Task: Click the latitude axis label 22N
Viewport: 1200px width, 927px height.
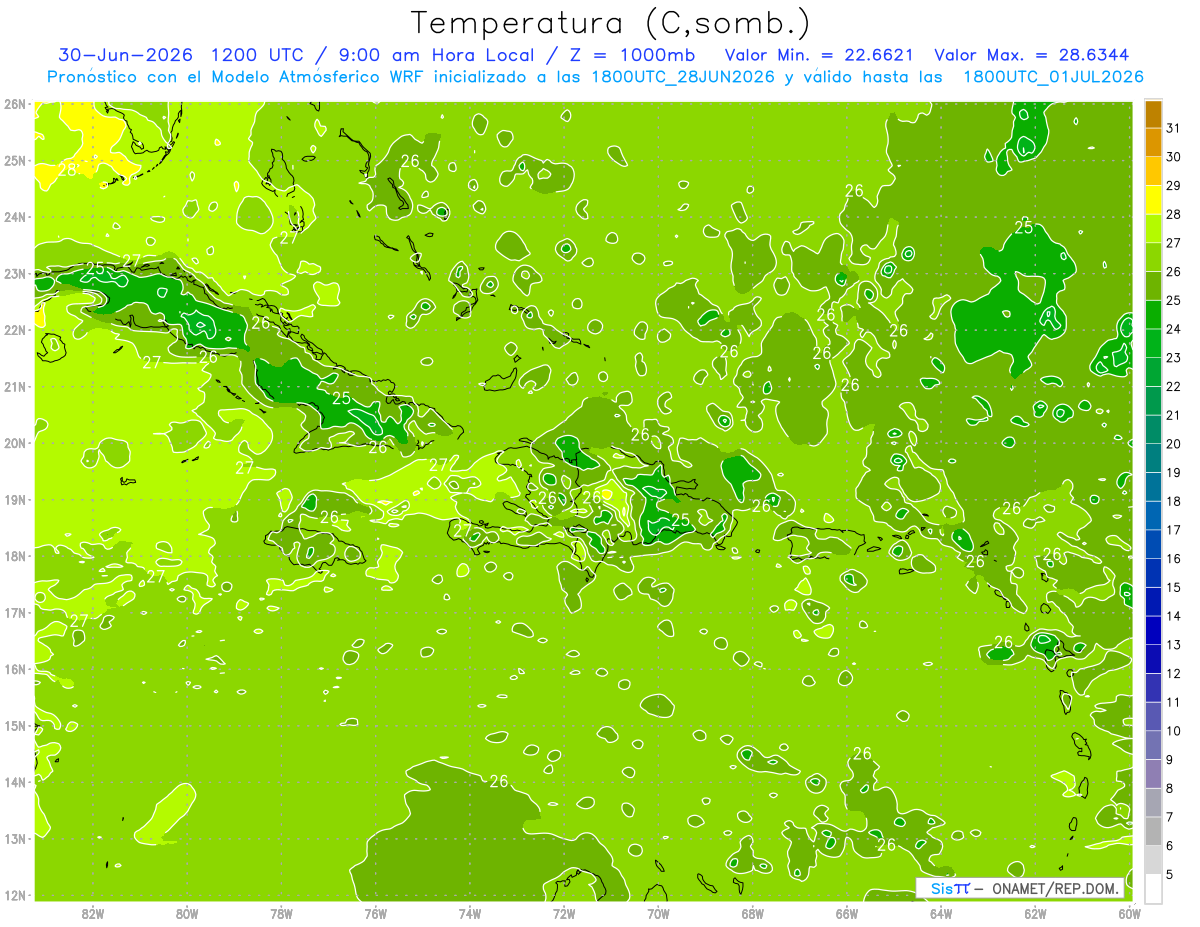Action: tap(15, 330)
